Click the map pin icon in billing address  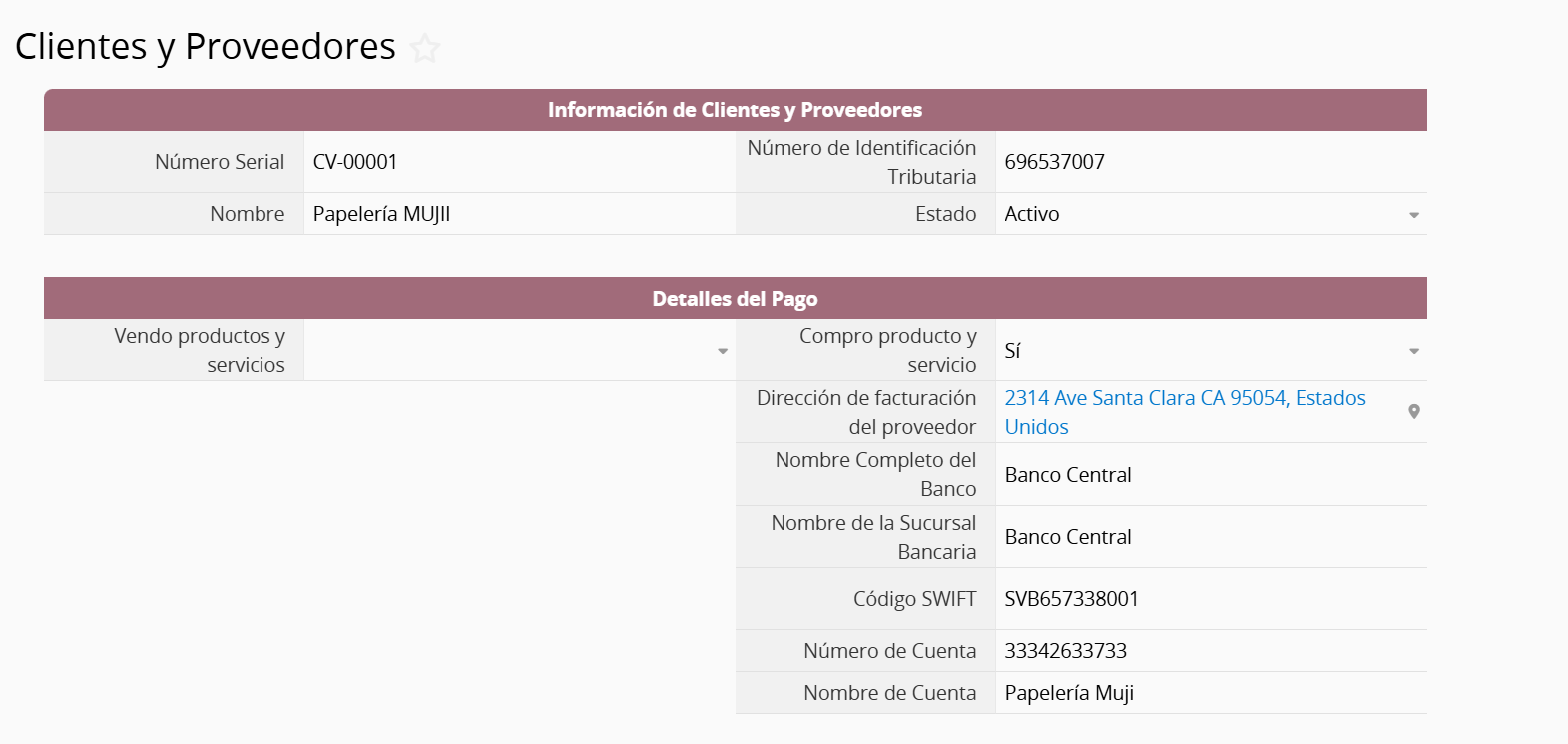coord(1413,412)
